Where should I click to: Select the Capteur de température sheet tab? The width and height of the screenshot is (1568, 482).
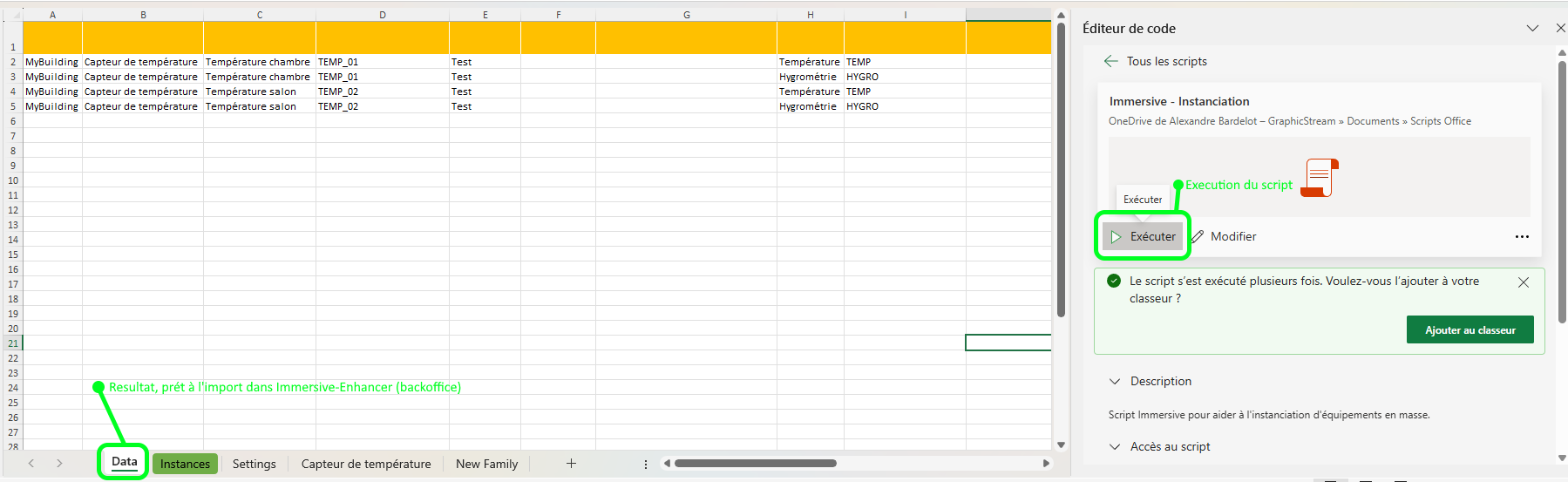(x=366, y=464)
